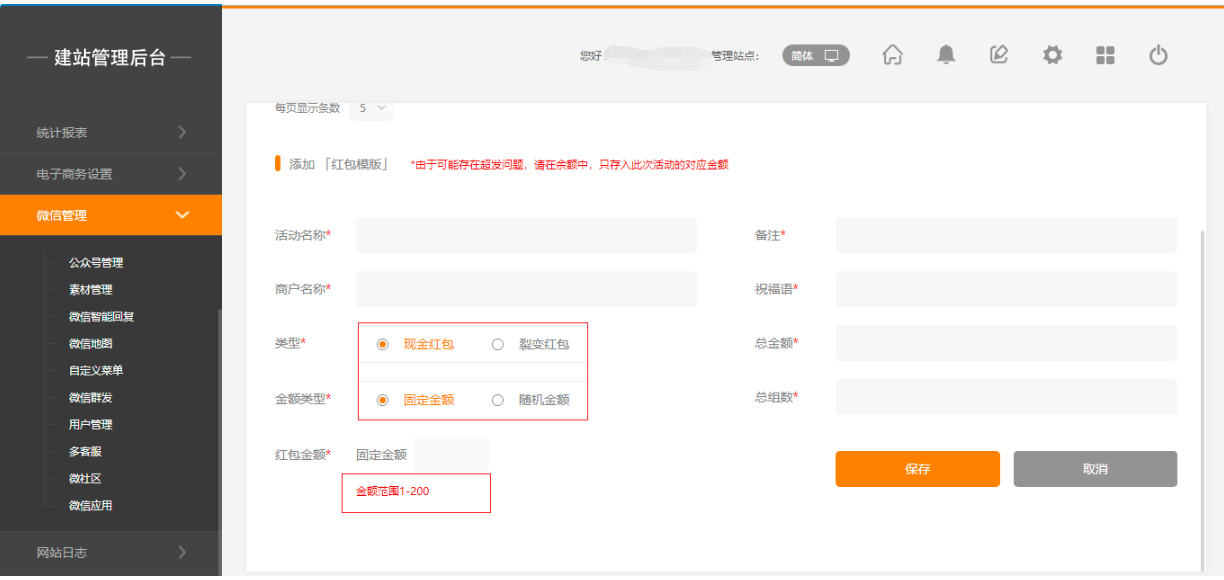Viewport: 1224px width, 580px height.
Task: Click the edit pencil icon in header
Action: [x=998, y=56]
